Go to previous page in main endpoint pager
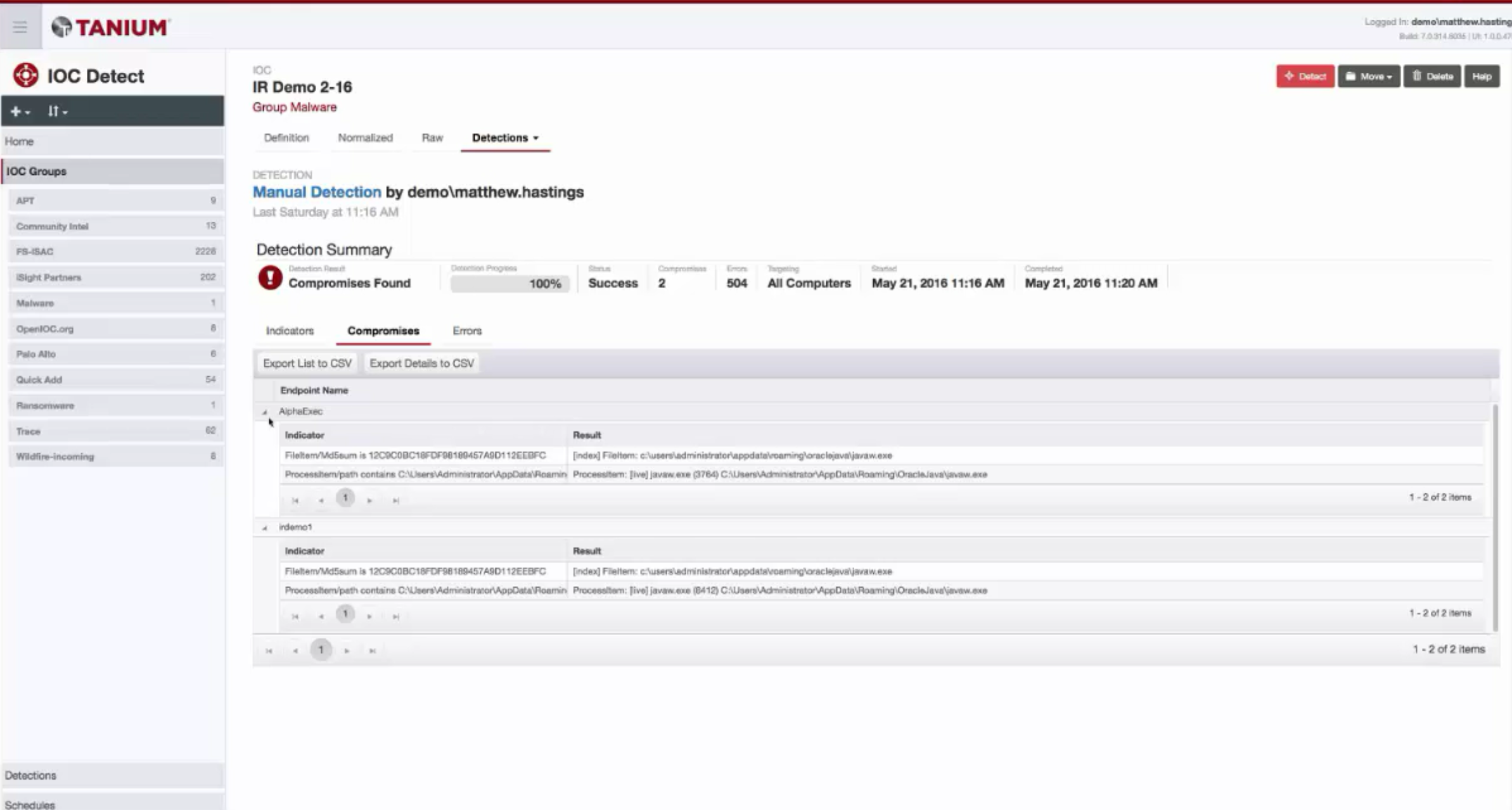 [295, 650]
